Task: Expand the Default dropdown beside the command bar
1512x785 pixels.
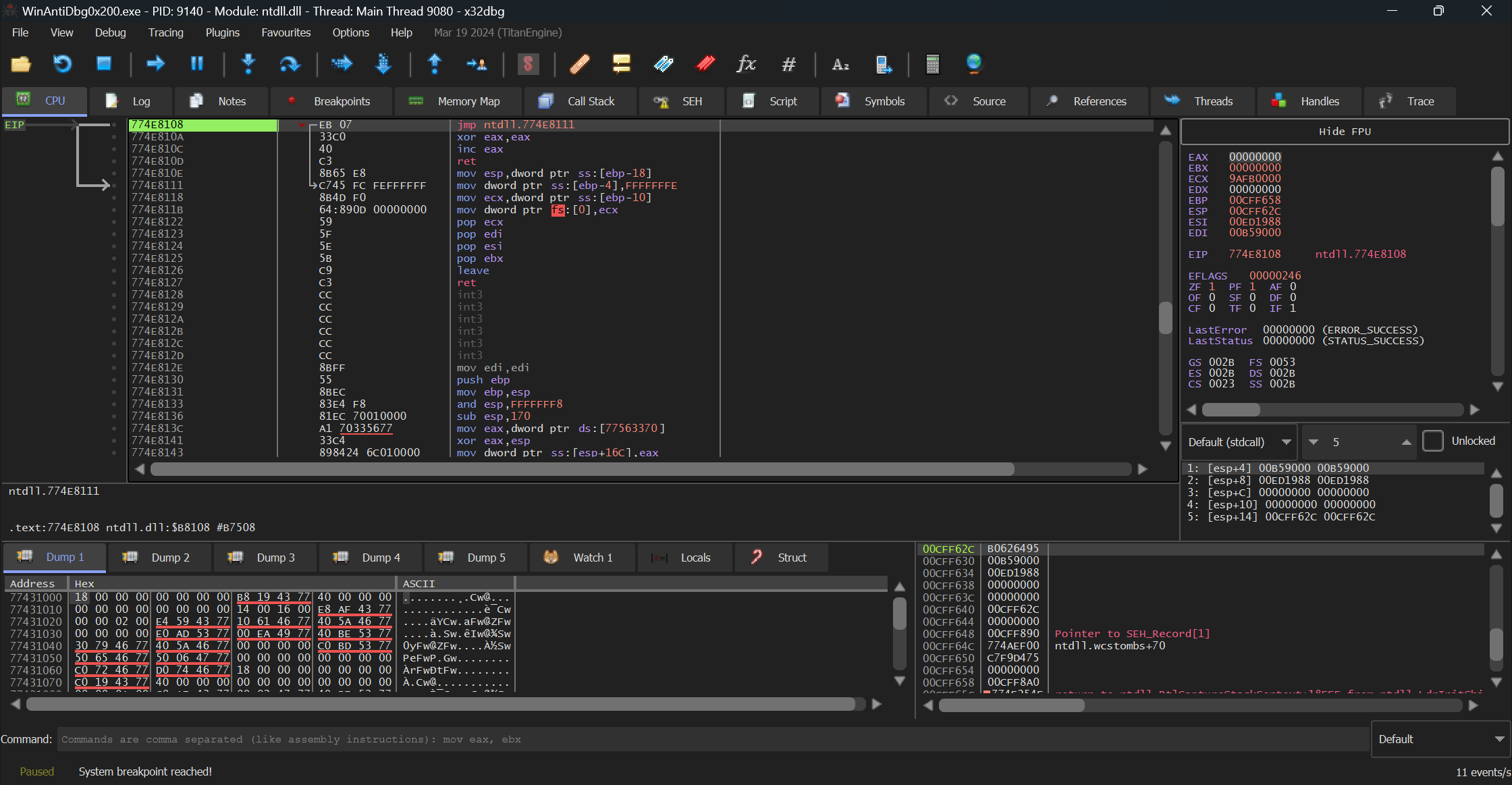Action: coord(1440,739)
